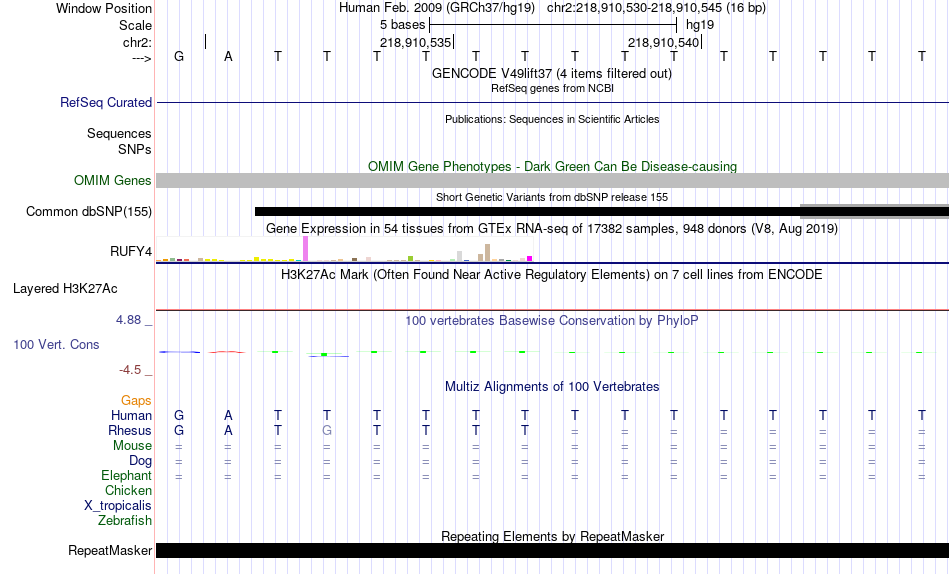The height and width of the screenshot is (574, 950).
Task: Click the A base in the sequence row
Action: click(x=228, y=56)
